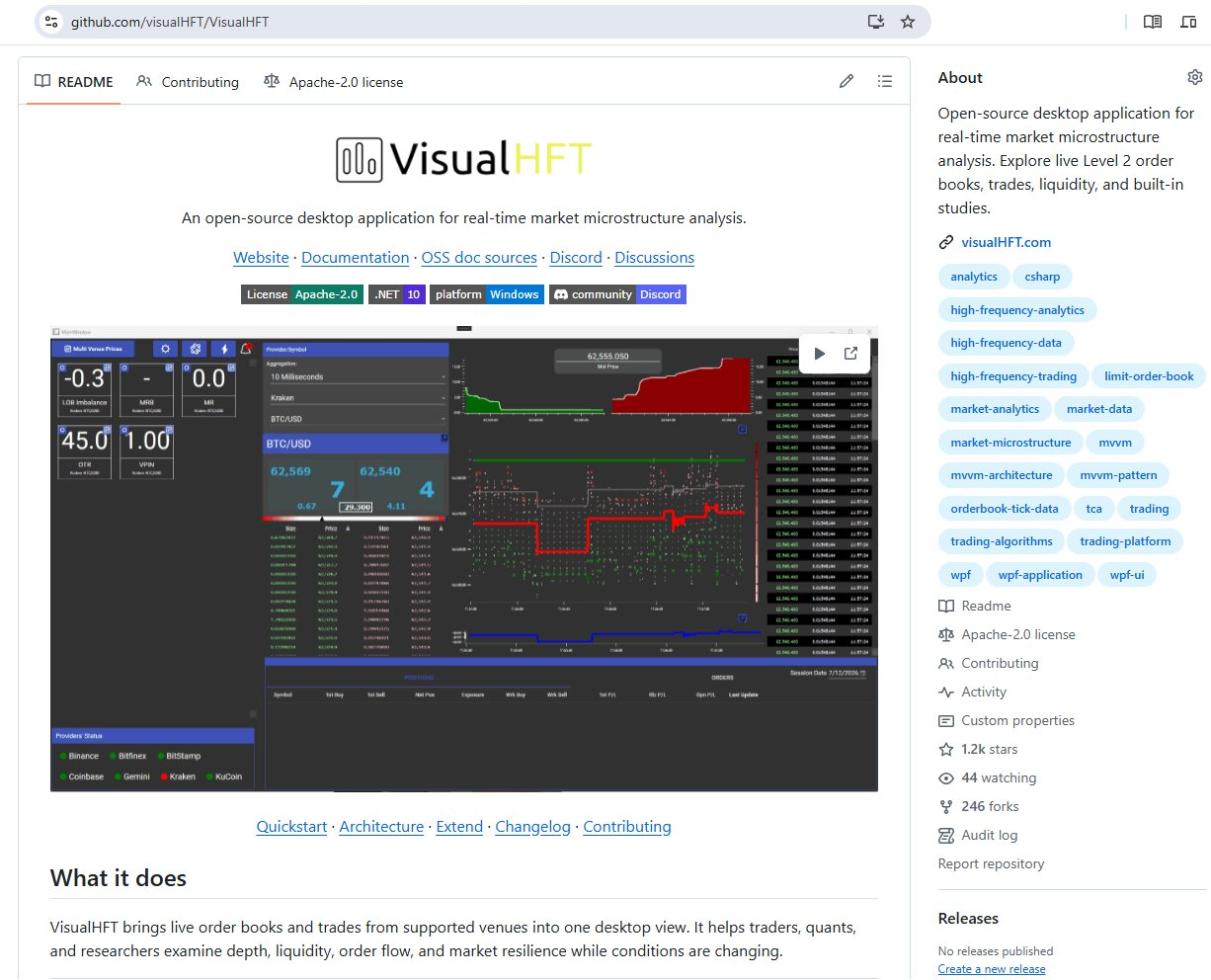The height and width of the screenshot is (980, 1211).
Task: Select the trading-algorithms topic tag
Action: (x=1002, y=541)
